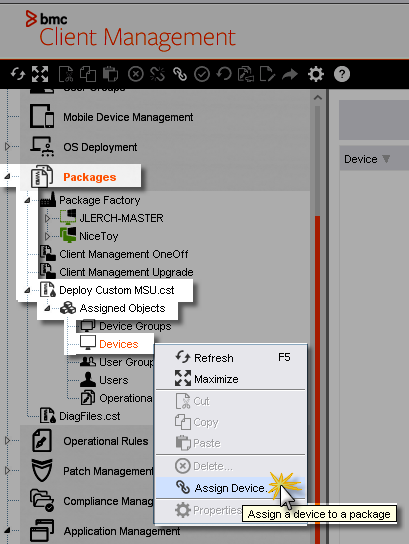This screenshot has width=409, height=544.
Task: Select Client Management Upgrade package folder
Action: [x=126, y=272]
